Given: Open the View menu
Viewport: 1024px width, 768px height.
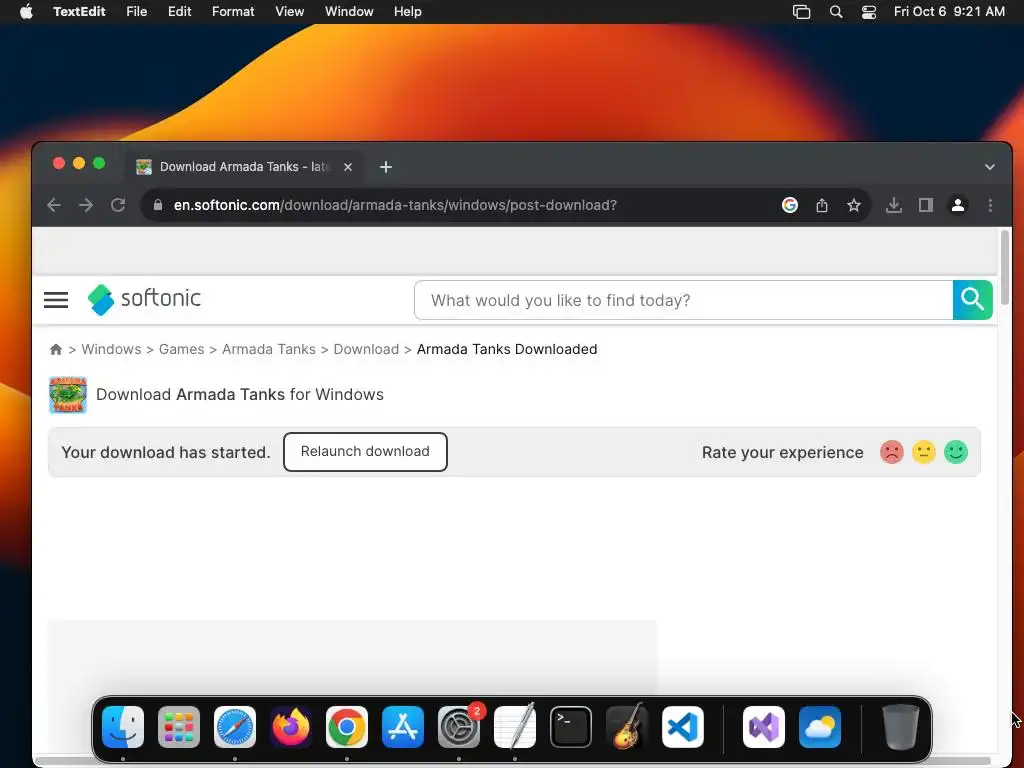Looking at the screenshot, I should coord(289,11).
